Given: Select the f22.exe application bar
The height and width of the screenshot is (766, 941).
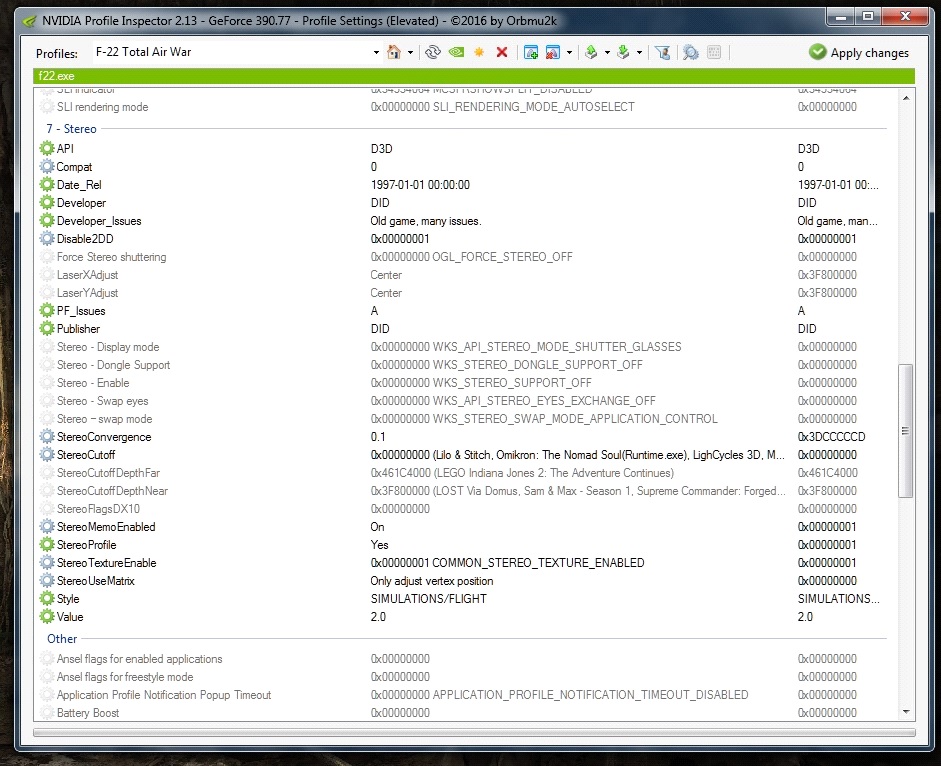Looking at the screenshot, I should point(474,76).
